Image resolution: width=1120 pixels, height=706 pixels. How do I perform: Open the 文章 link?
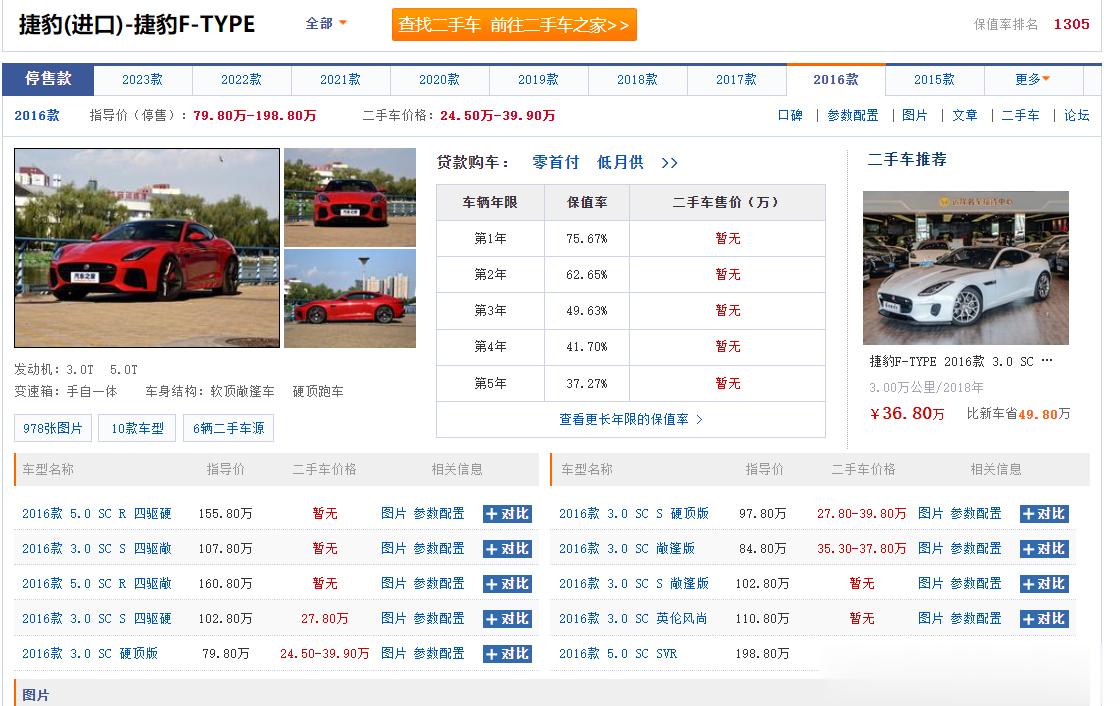tap(964, 115)
